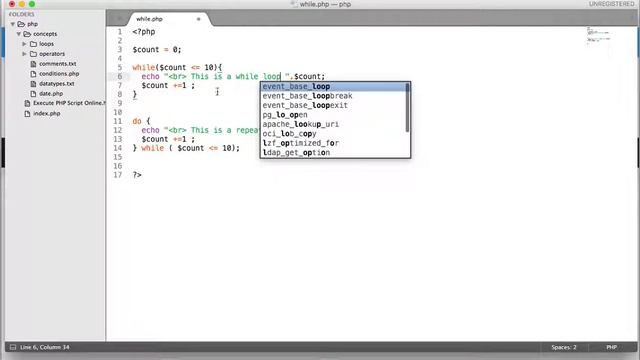Collapse the php root folder arrow

[x=13, y=24]
